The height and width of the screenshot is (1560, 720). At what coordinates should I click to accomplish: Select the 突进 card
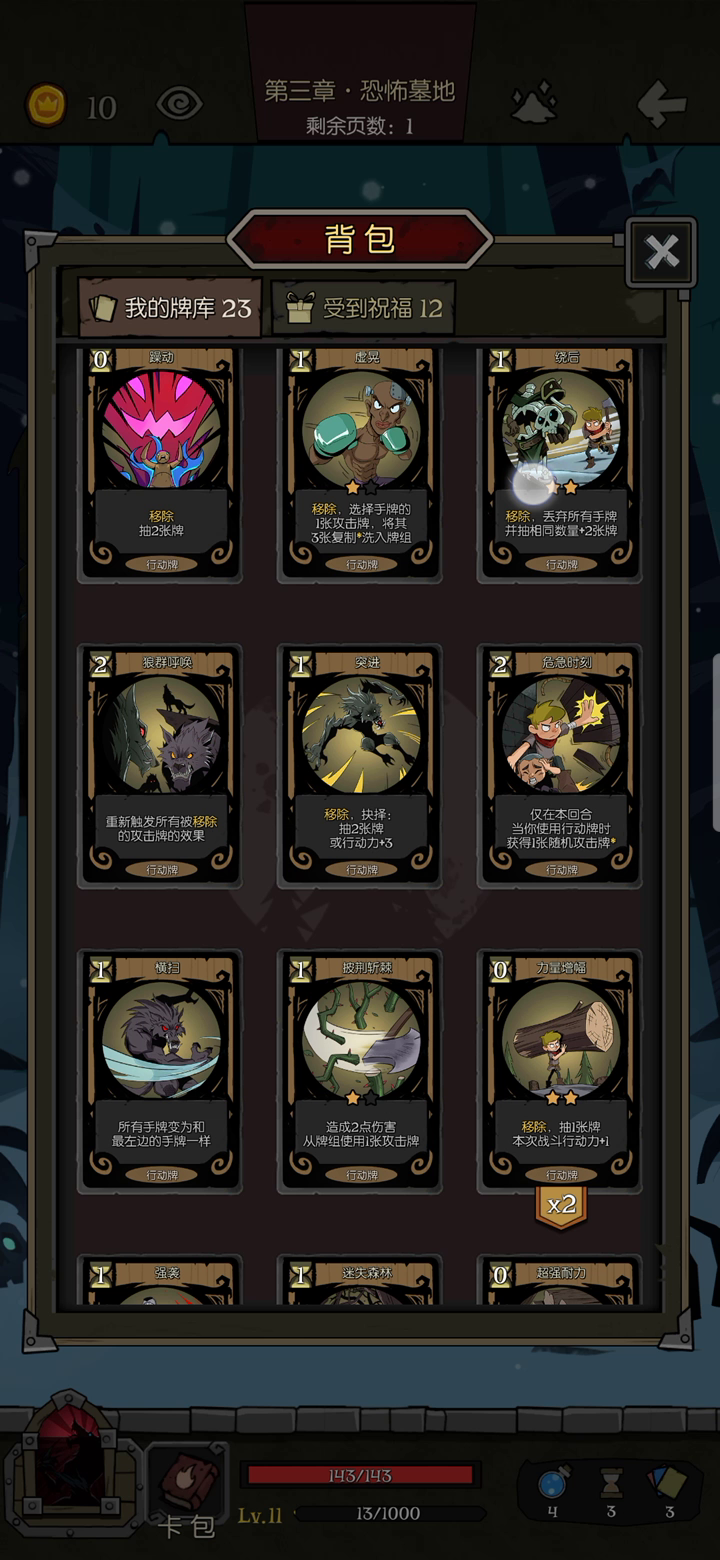coord(361,765)
